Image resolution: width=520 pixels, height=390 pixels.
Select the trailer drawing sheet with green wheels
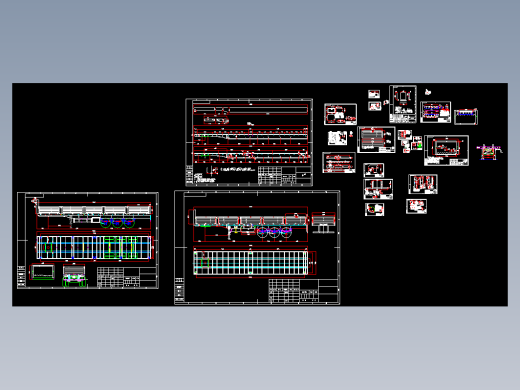(x=88, y=240)
